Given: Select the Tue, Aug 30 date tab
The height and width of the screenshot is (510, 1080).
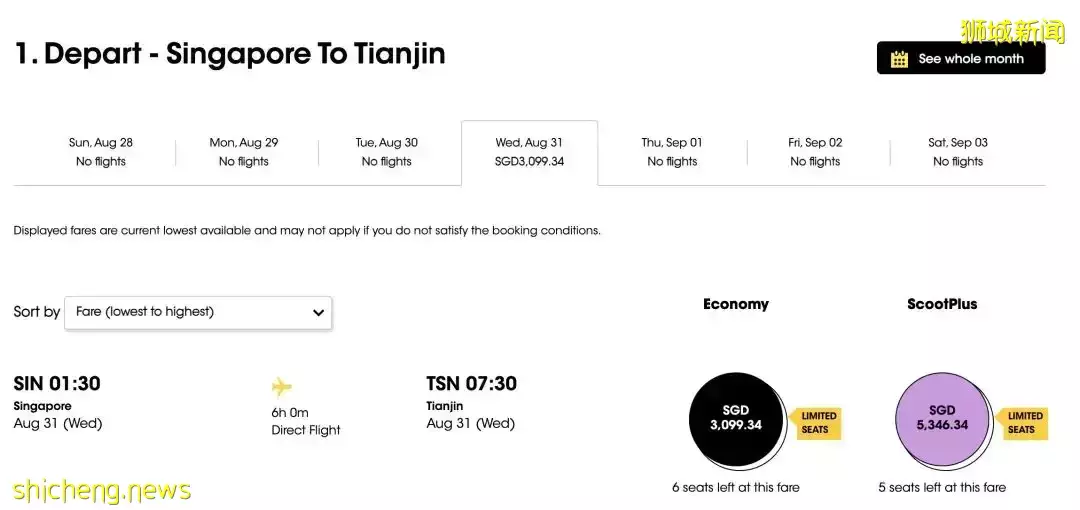Looking at the screenshot, I should (386, 152).
